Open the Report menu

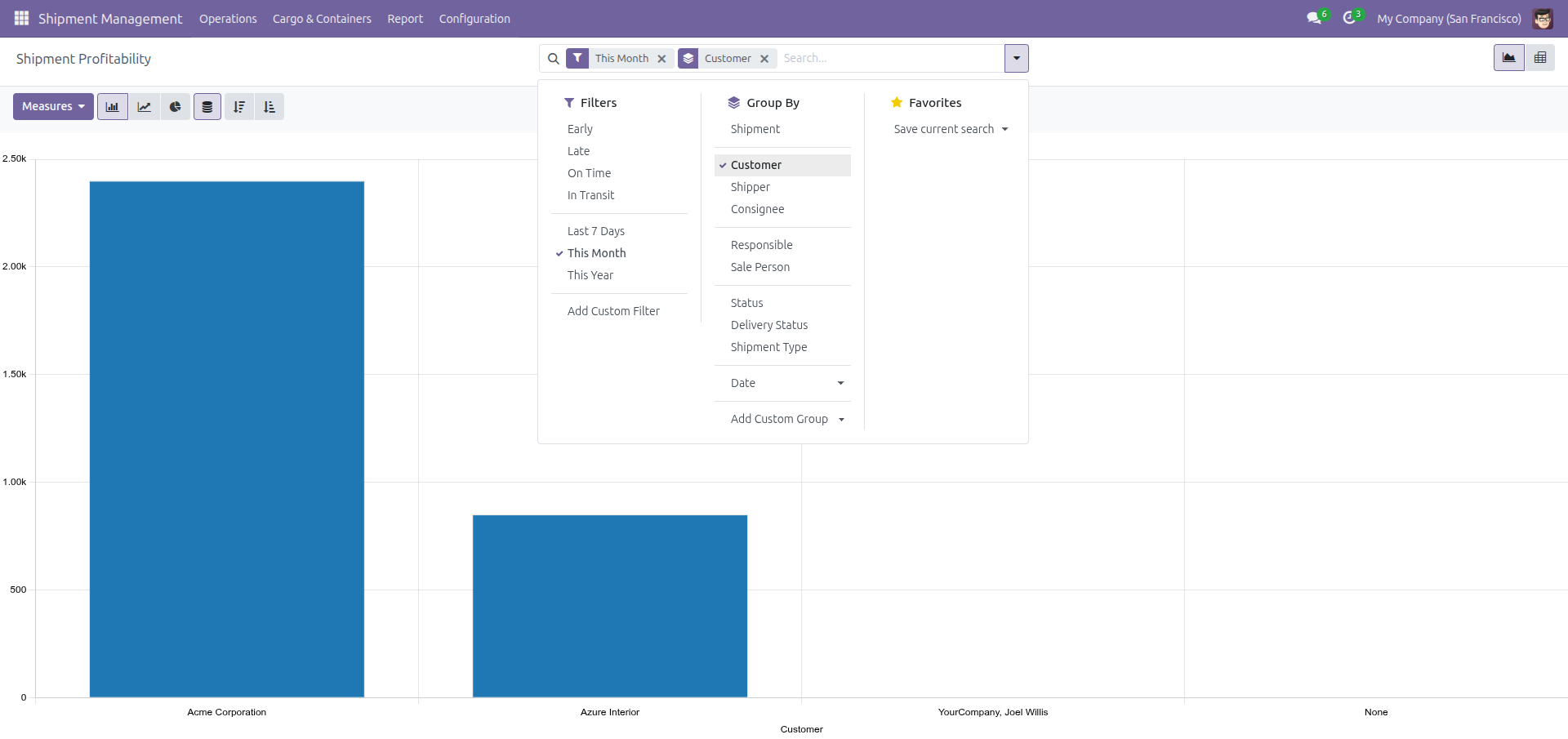(x=405, y=19)
